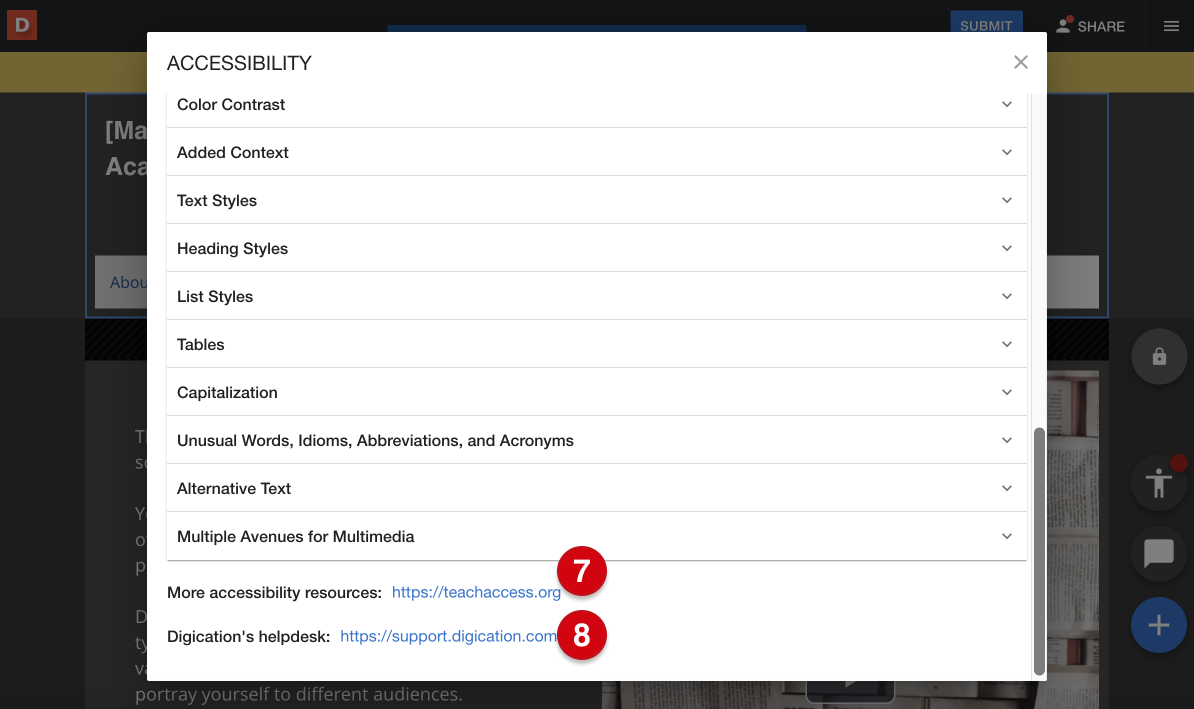Expand the List Styles section
The width and height of the screenshot is (1194, 709).
point(596,296)
